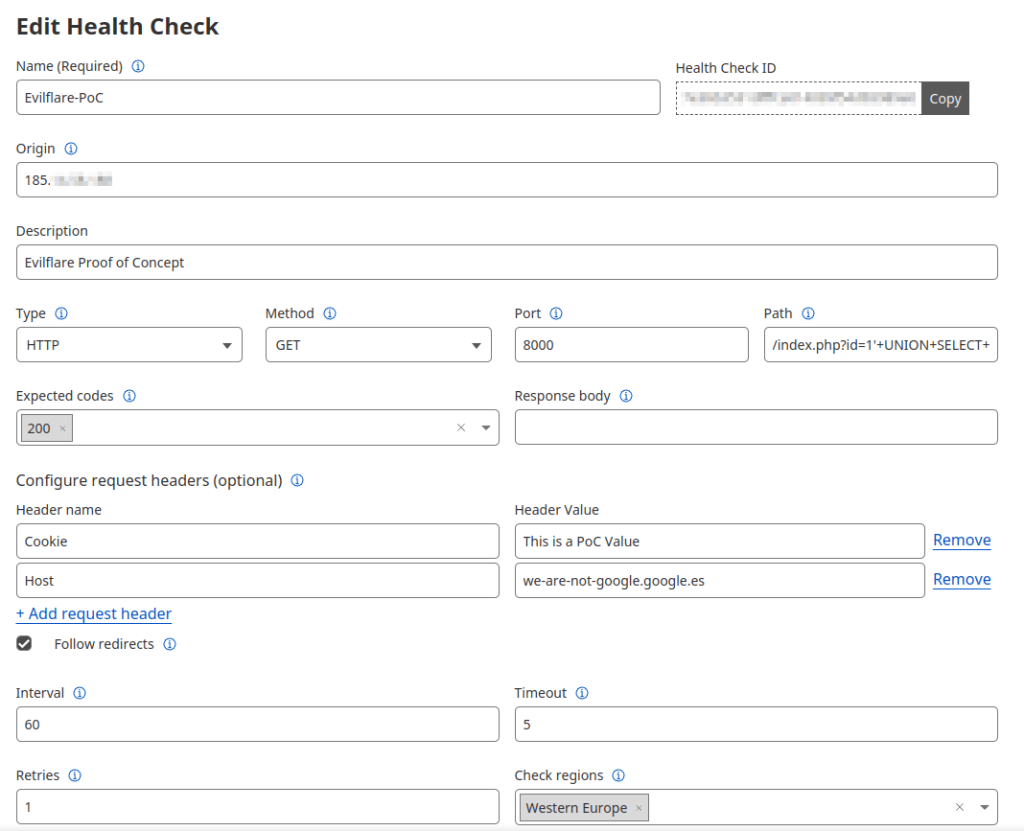Expand the Expected codes dropdown arrow
Image resolution: width=1024 pixels, height=831 pixels.
click(486, 428)
